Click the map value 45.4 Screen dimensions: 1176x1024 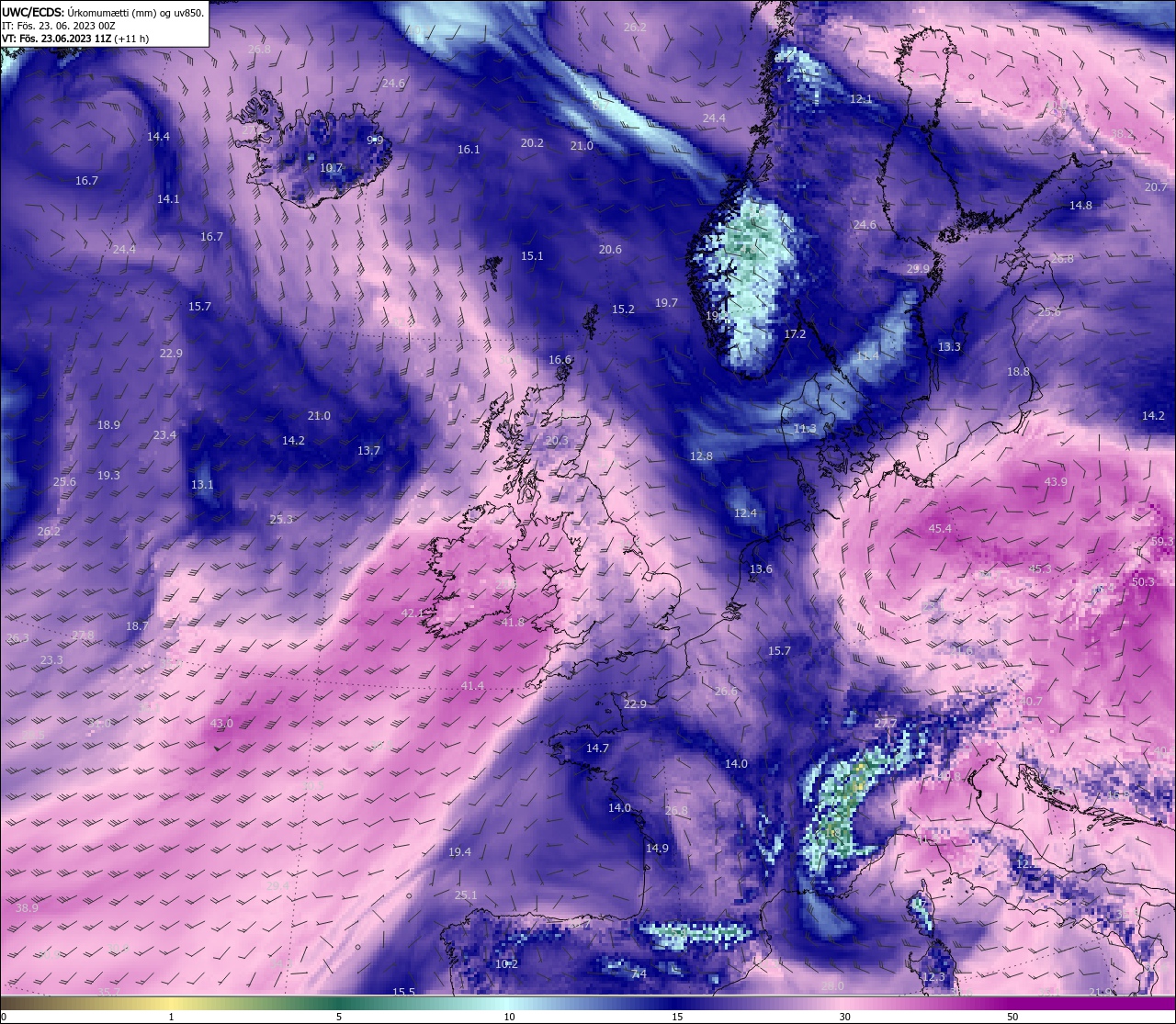coord(940,528)
